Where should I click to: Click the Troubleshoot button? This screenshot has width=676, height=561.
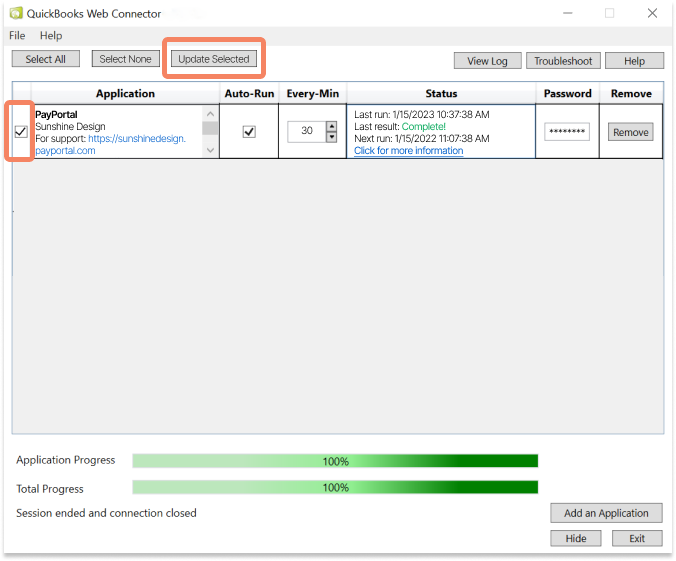click(563, 61)
